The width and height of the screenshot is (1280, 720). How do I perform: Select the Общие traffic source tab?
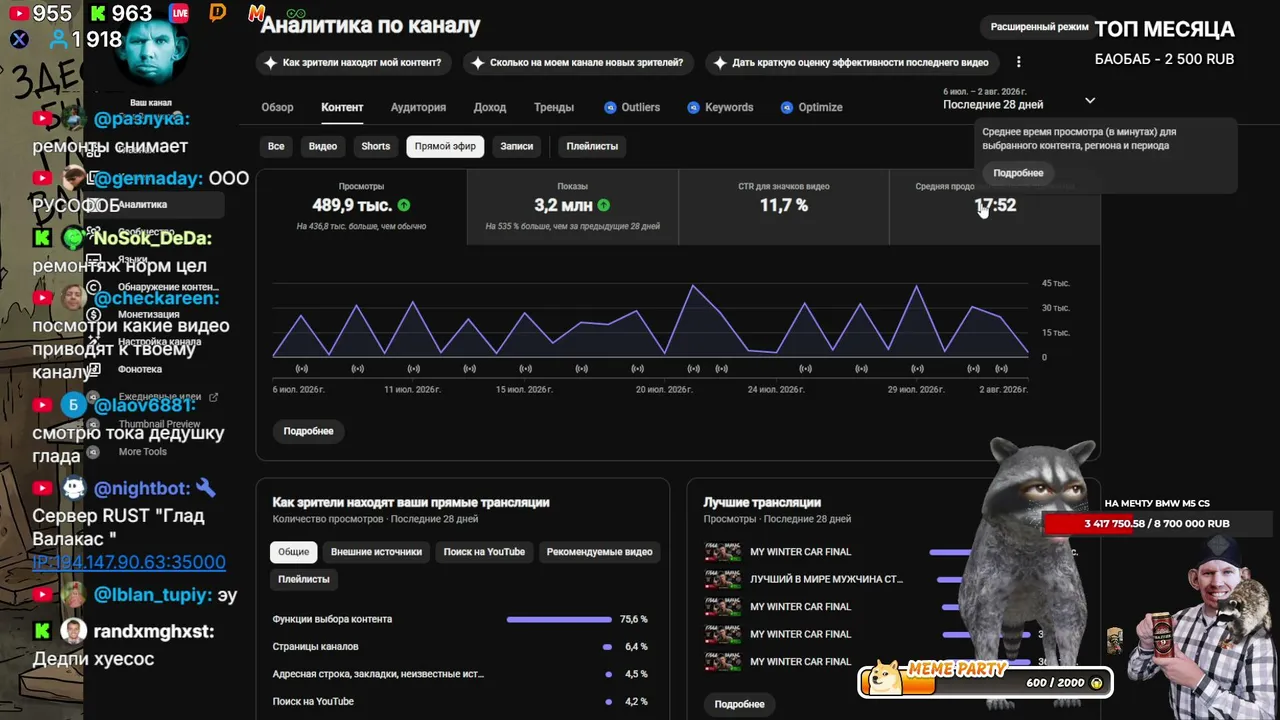coord(294,552)
